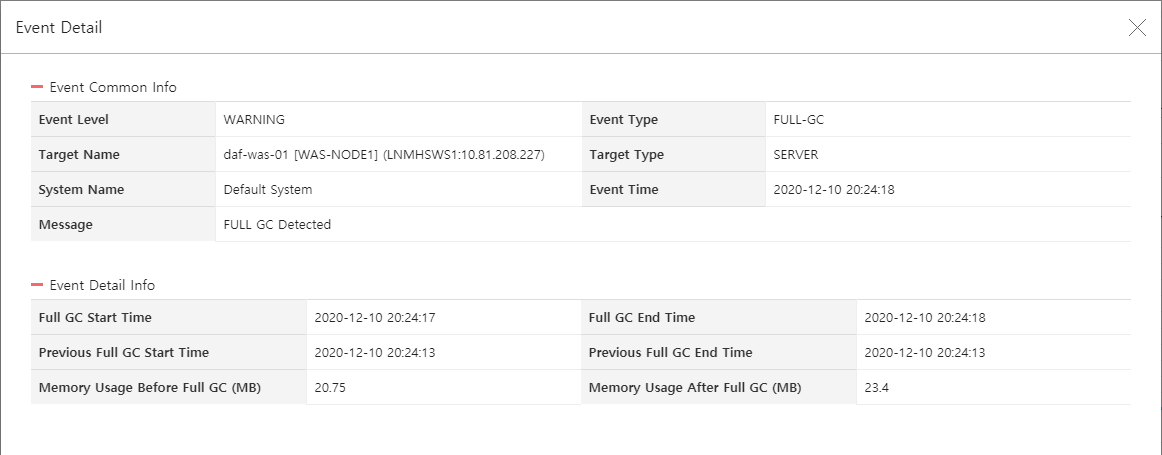Select the daf-was-01 target name value
This screenshot has width=1162, height=455.
tap(383, 155)
